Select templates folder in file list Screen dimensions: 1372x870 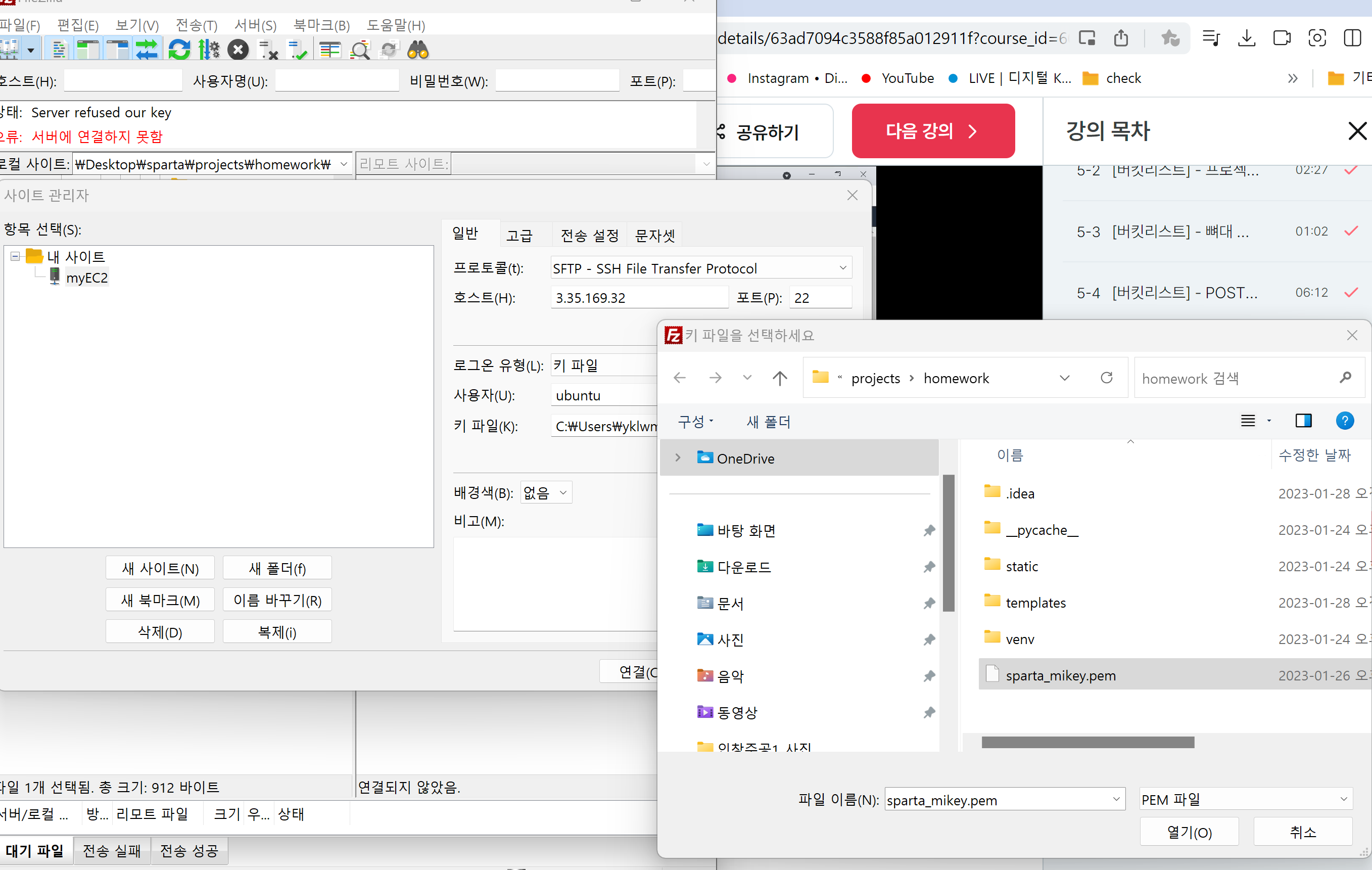pos(1174,602)
